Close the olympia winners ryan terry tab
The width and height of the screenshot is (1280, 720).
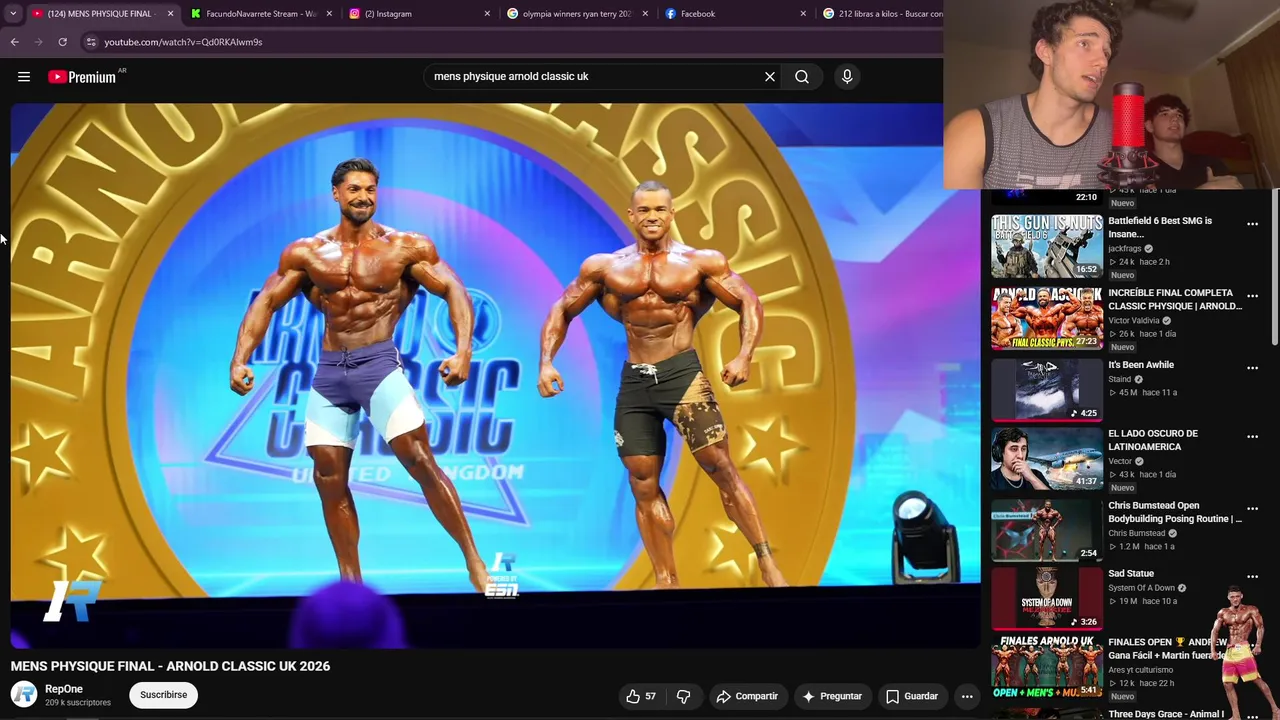click(x=645, y=14)
